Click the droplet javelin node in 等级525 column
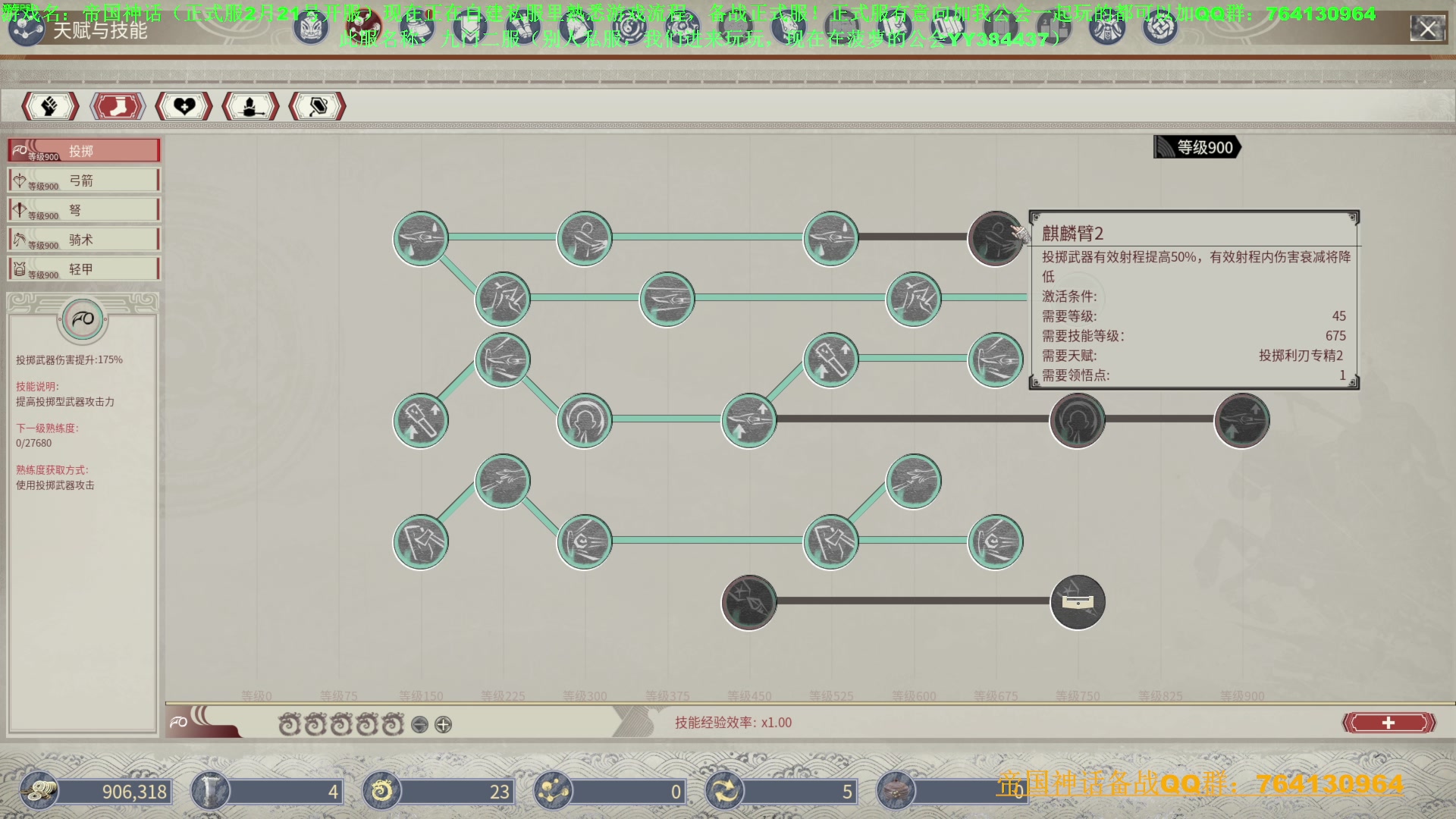The height and width of the screenshot is (819, 1456). coord(830,239)
